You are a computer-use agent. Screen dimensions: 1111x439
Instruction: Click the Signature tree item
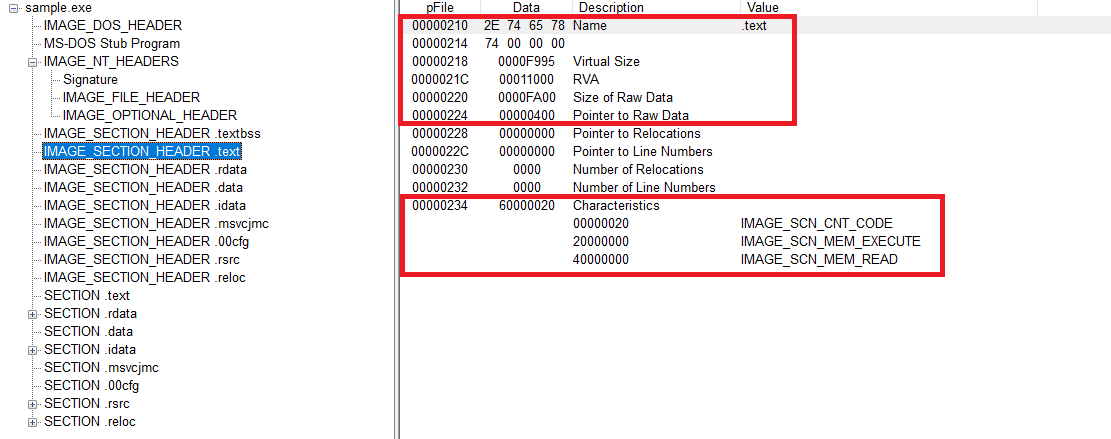90,79
